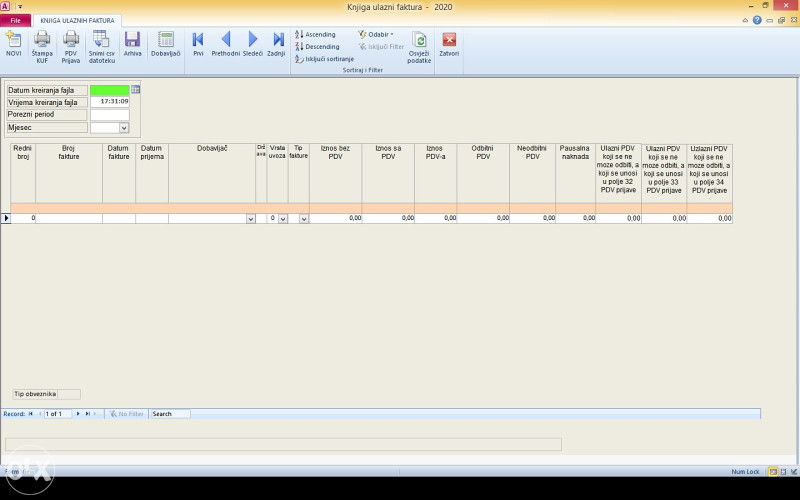
Task: Print the KUF with Štampa KUF
Action: pyautogui.click(x=42, y=47)
